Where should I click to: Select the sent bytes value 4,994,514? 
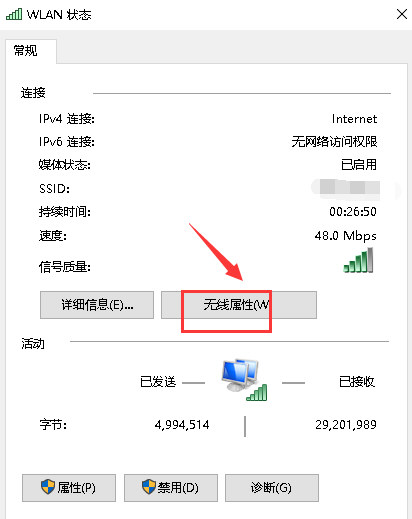(182, 425)
